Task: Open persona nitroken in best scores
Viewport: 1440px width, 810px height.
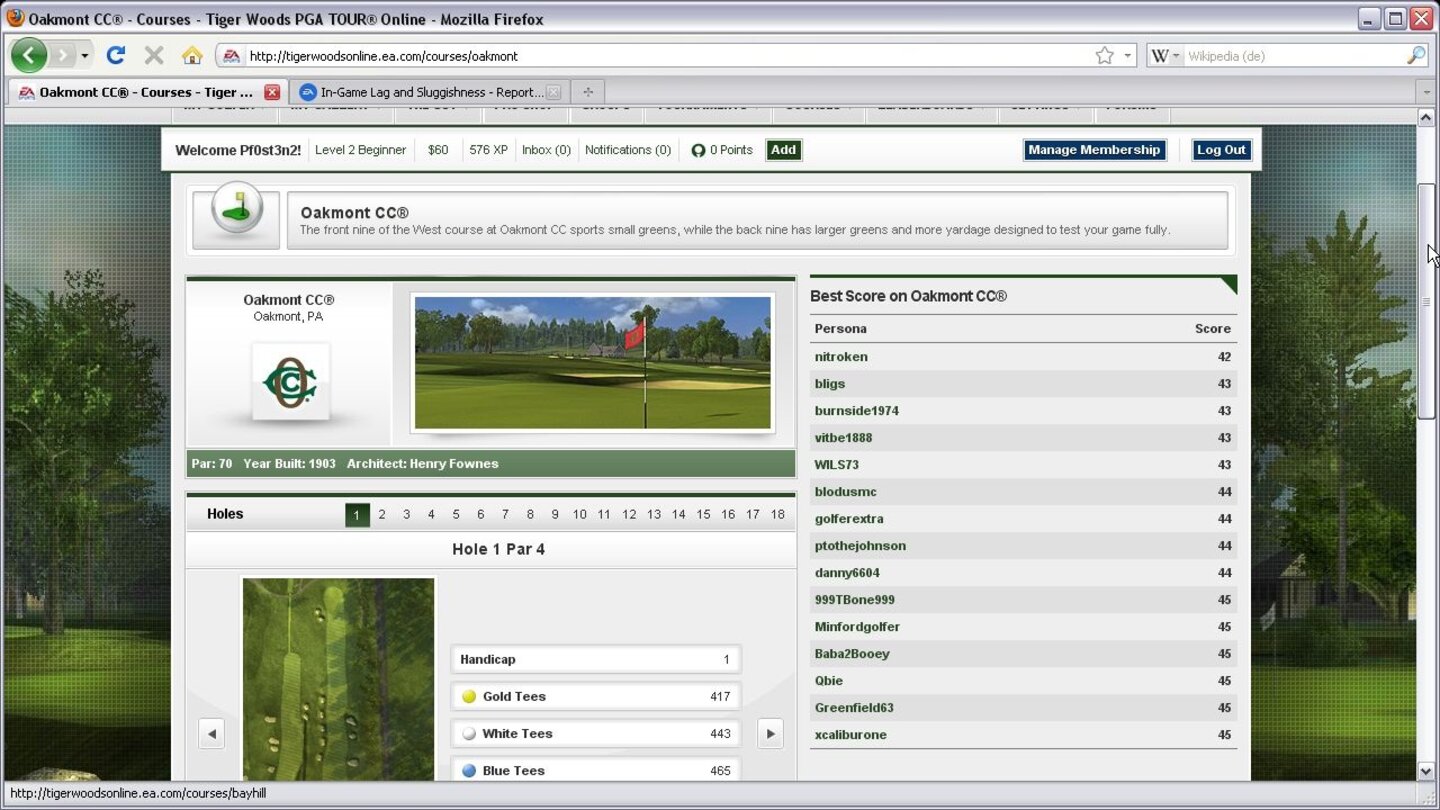Action: (x=841, y=357)
